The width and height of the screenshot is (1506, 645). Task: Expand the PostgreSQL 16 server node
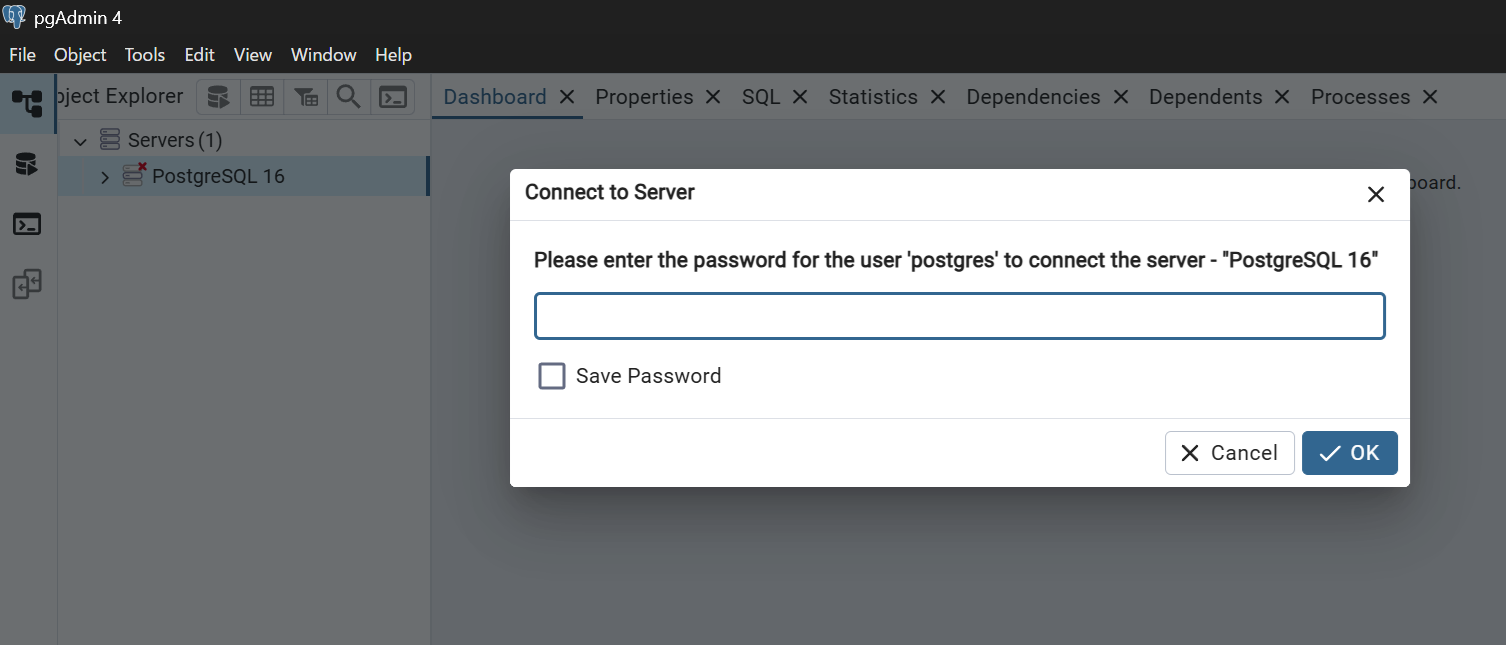[x=105, y=177]
